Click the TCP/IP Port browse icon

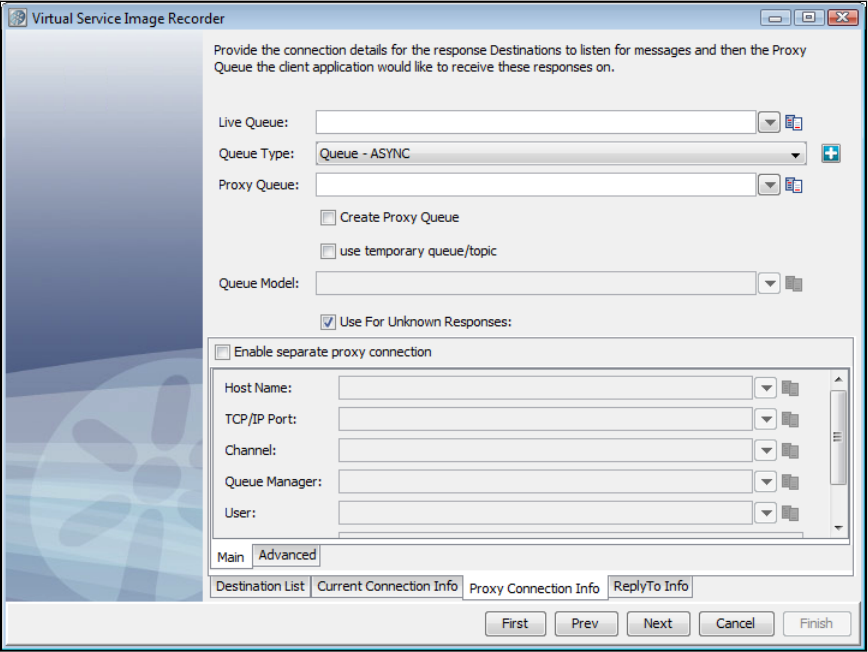tap(790, 420)
